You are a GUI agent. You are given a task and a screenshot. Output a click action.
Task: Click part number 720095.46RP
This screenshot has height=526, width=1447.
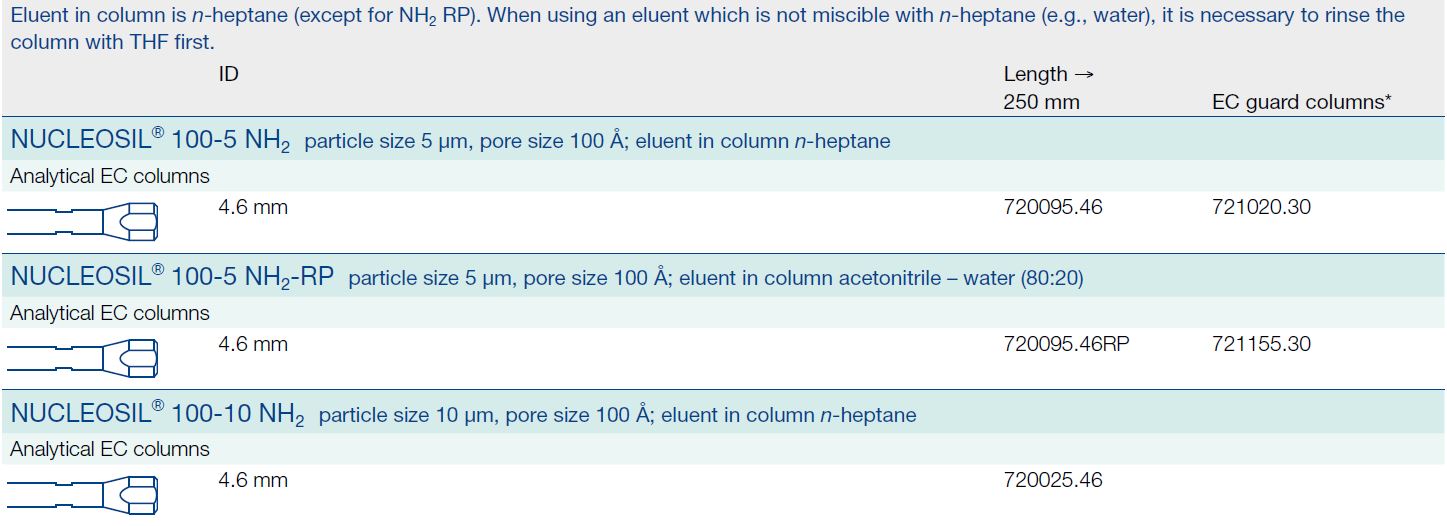pyautogui.click(x=1066, y=344)
